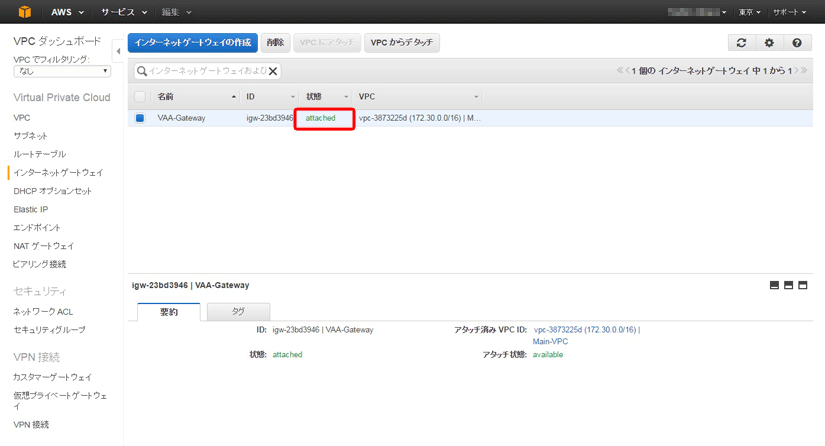This screenshot has width=825, height=446.
Task: Switch to the タグ tab
Action: 238,311
